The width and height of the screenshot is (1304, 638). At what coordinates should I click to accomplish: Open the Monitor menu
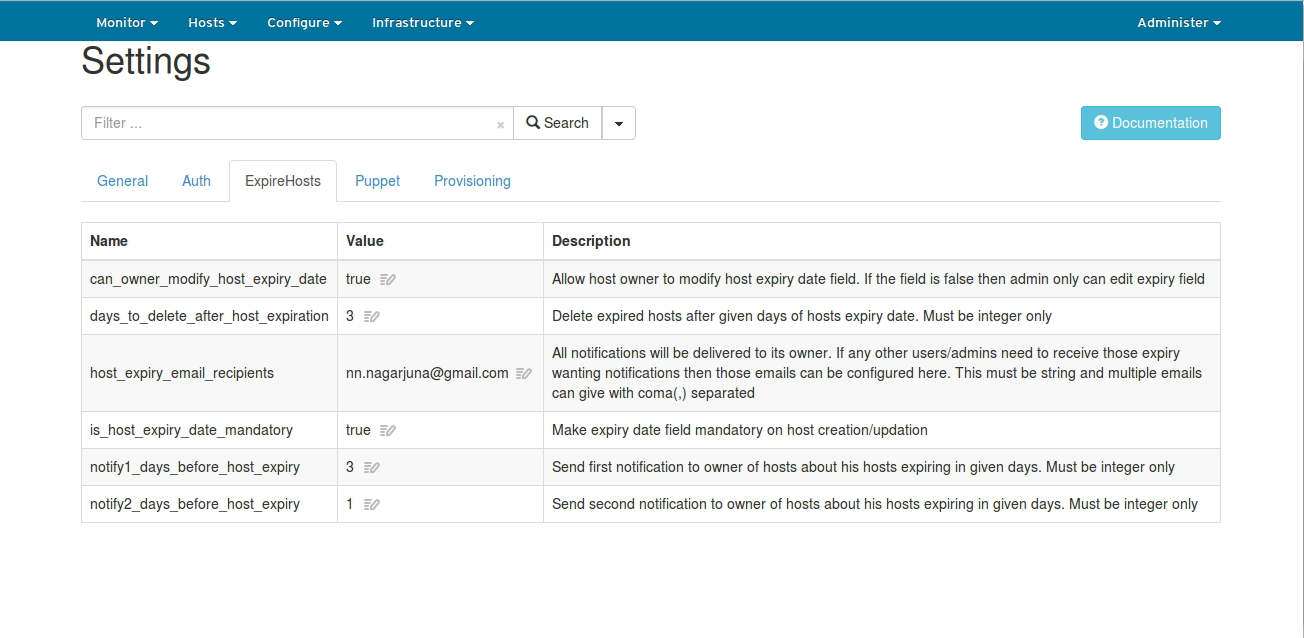pyautogui.click(x=127, y=22)
